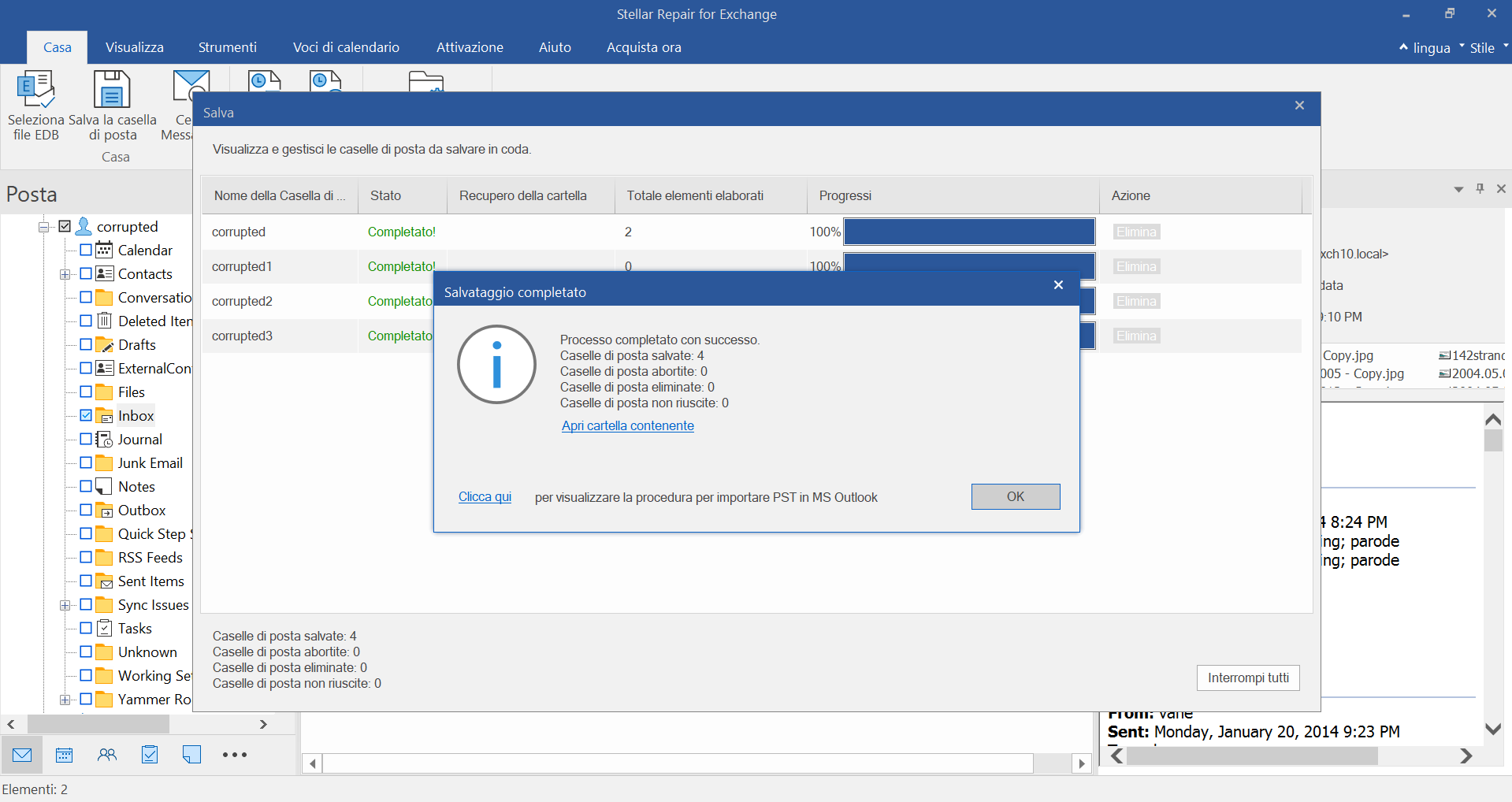Image resolution: width=1512 pixels, height=802 pixels.
Task: Open the Tasks icon in bottom bar
Action: click(x=150, y=755)
